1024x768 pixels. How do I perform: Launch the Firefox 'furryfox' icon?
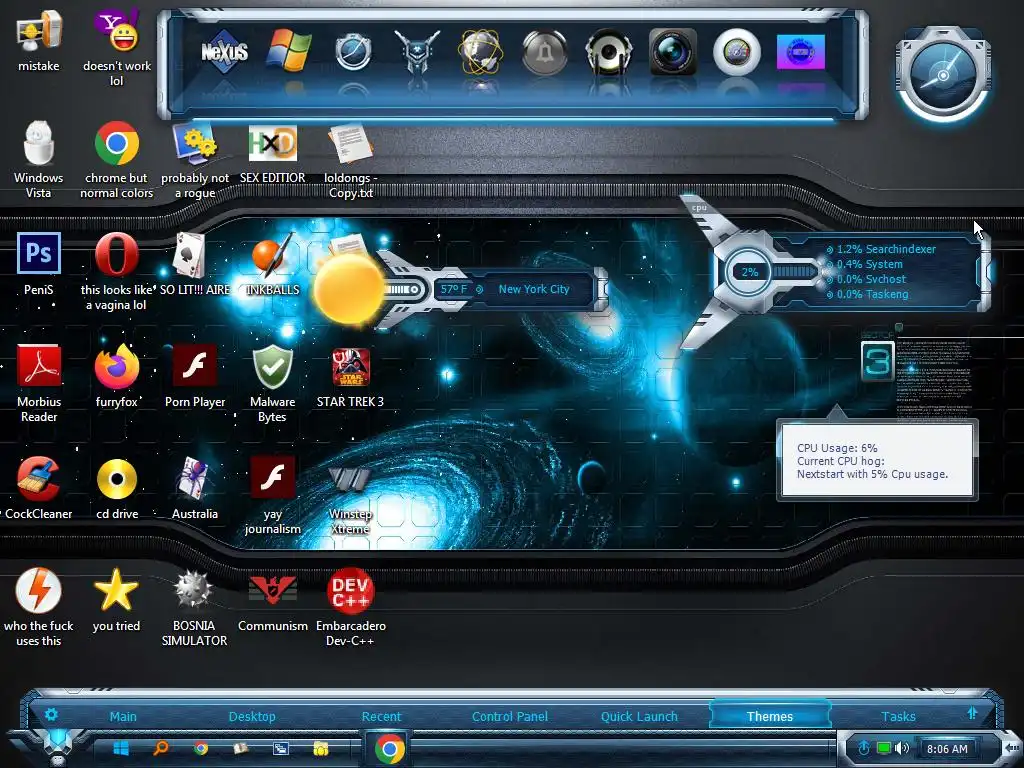[x=117, y=376]
